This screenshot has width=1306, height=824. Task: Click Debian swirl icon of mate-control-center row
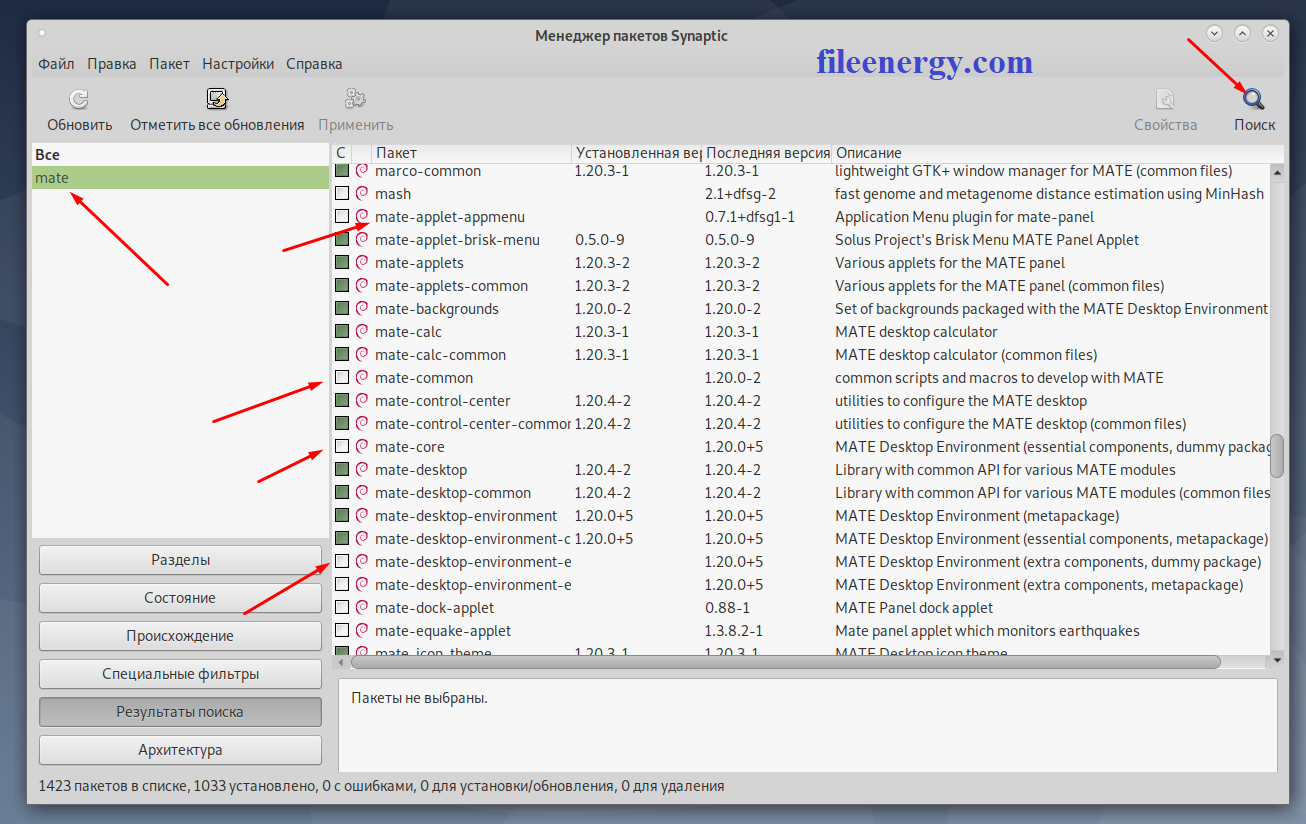(362, 400)
